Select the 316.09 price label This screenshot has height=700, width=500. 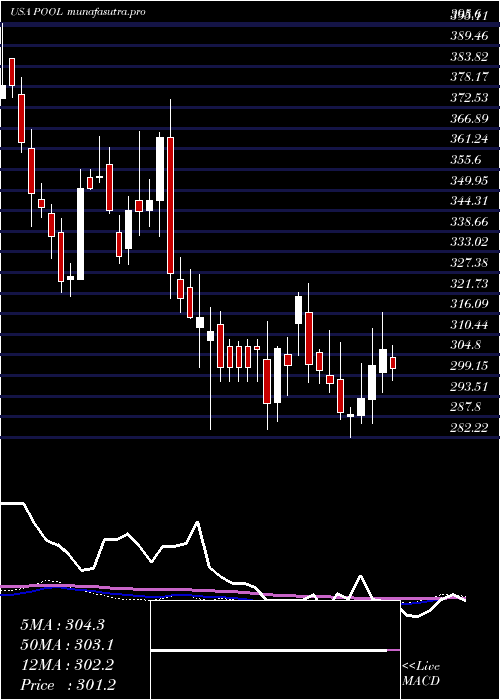click(469, 304)
